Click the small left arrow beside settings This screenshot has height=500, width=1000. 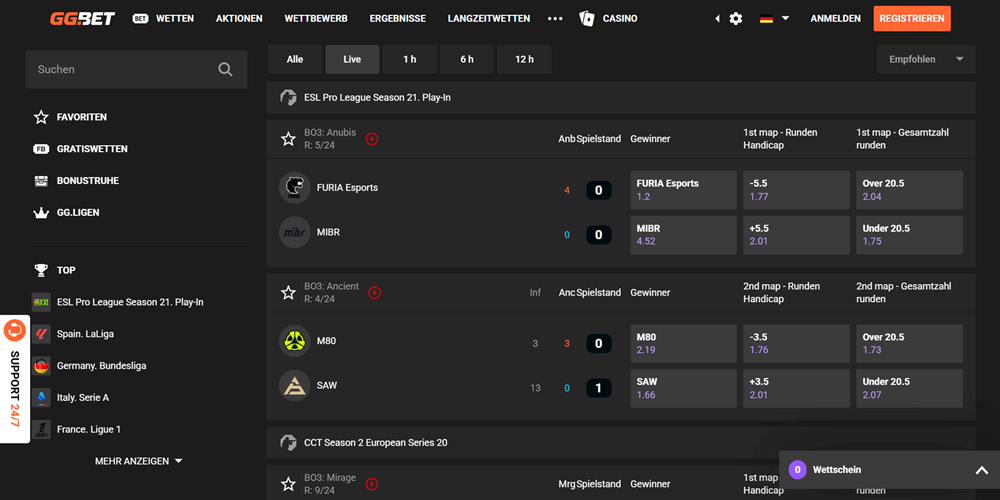click(717, 18)
